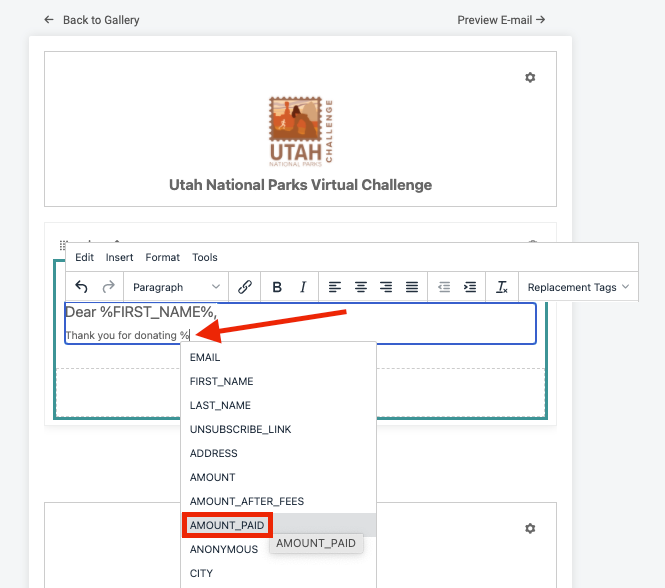Choose FIRST_NAME from the tag list
The height and width of the screenshot is (588, 665).
click(x=278, y=381)
